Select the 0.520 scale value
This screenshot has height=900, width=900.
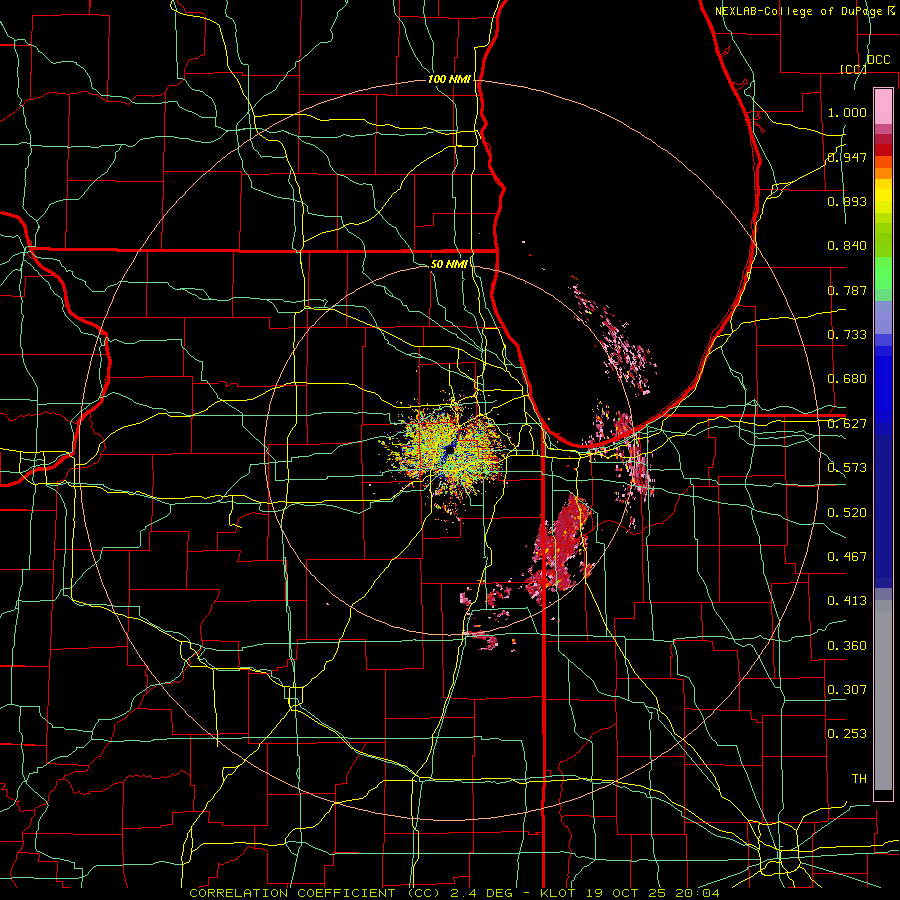[x=847, y=513]
